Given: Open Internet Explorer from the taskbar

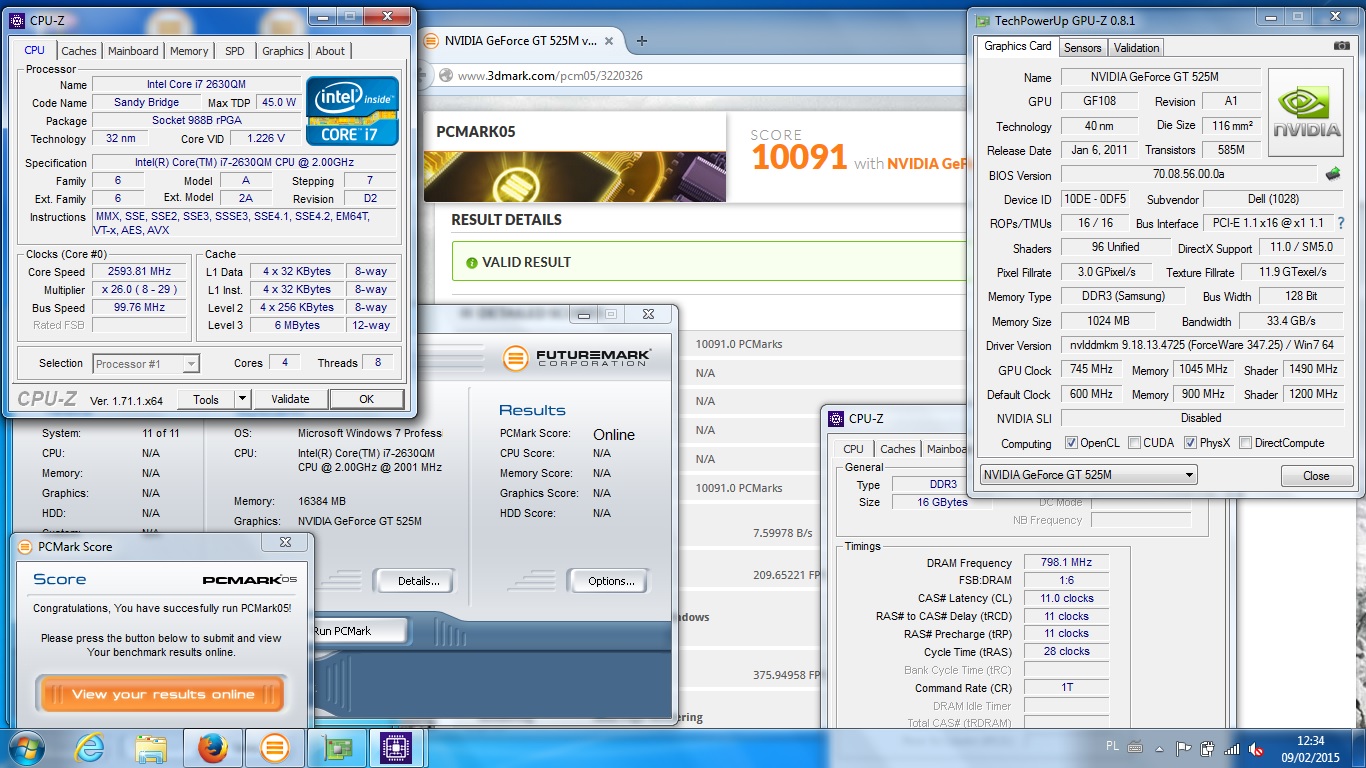Looking at the screenshot, I should pyautogui.click(x=90, y=747).
